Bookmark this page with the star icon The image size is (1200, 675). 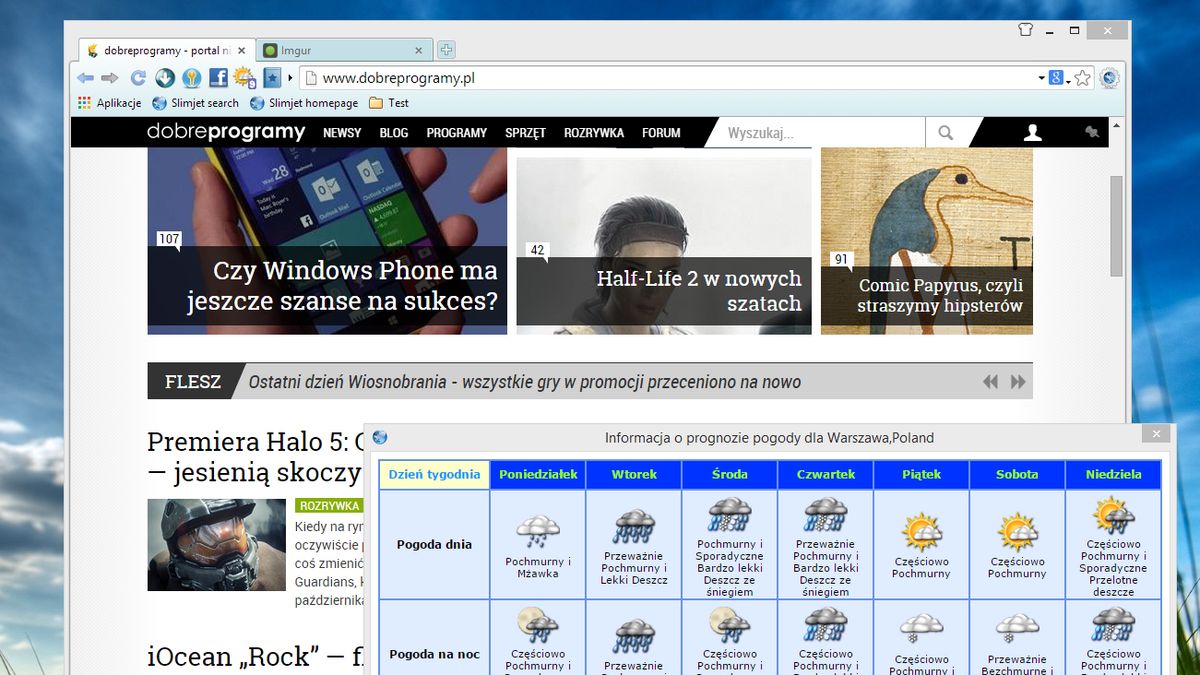click(x=1083, y=78)
